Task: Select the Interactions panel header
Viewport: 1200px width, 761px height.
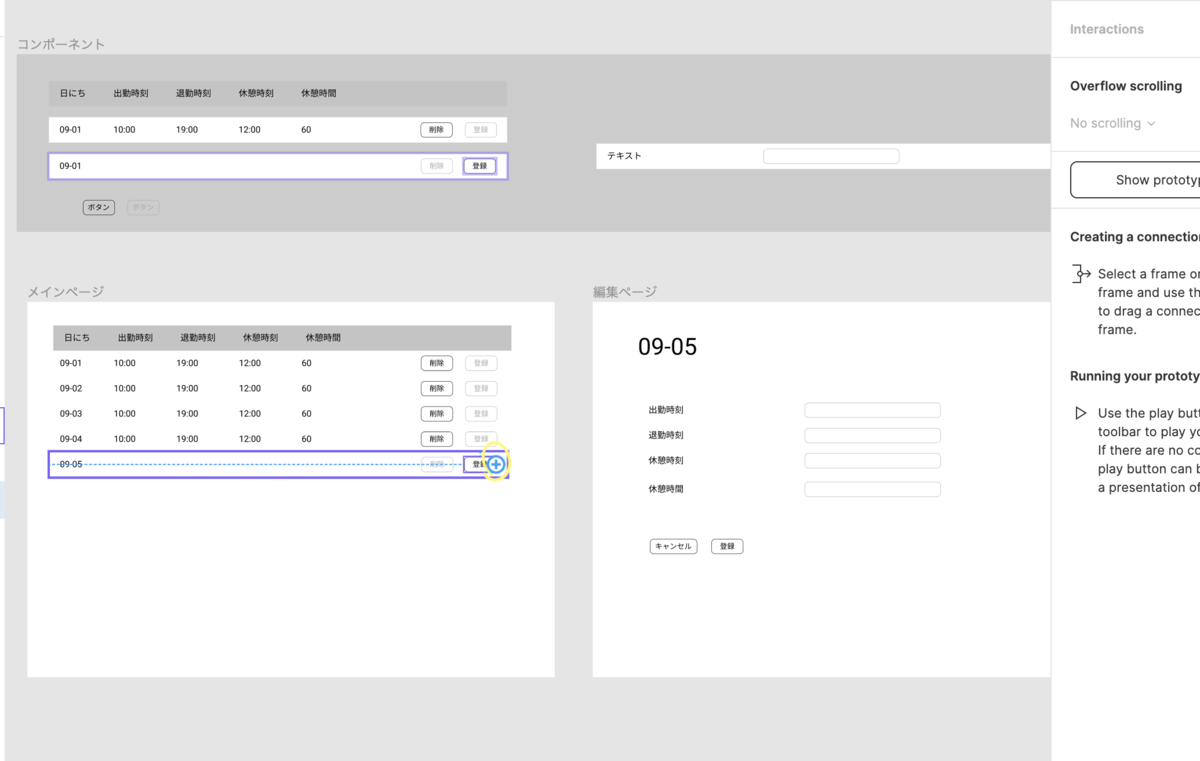Action: [1107, 29]
